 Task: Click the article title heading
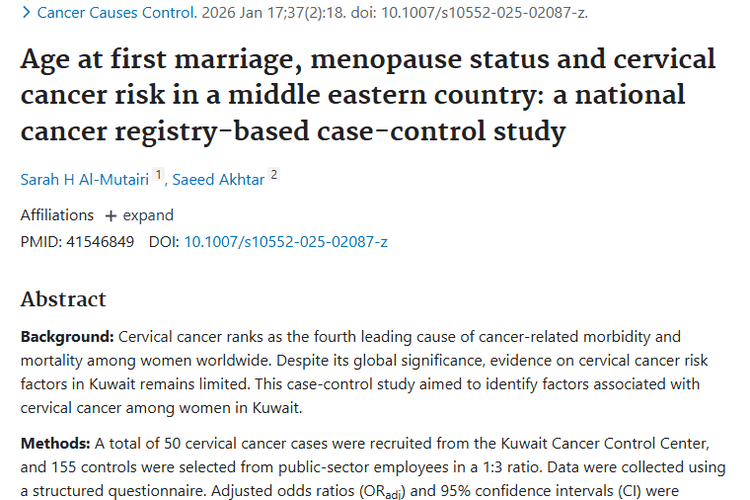(x=368, y=95)
